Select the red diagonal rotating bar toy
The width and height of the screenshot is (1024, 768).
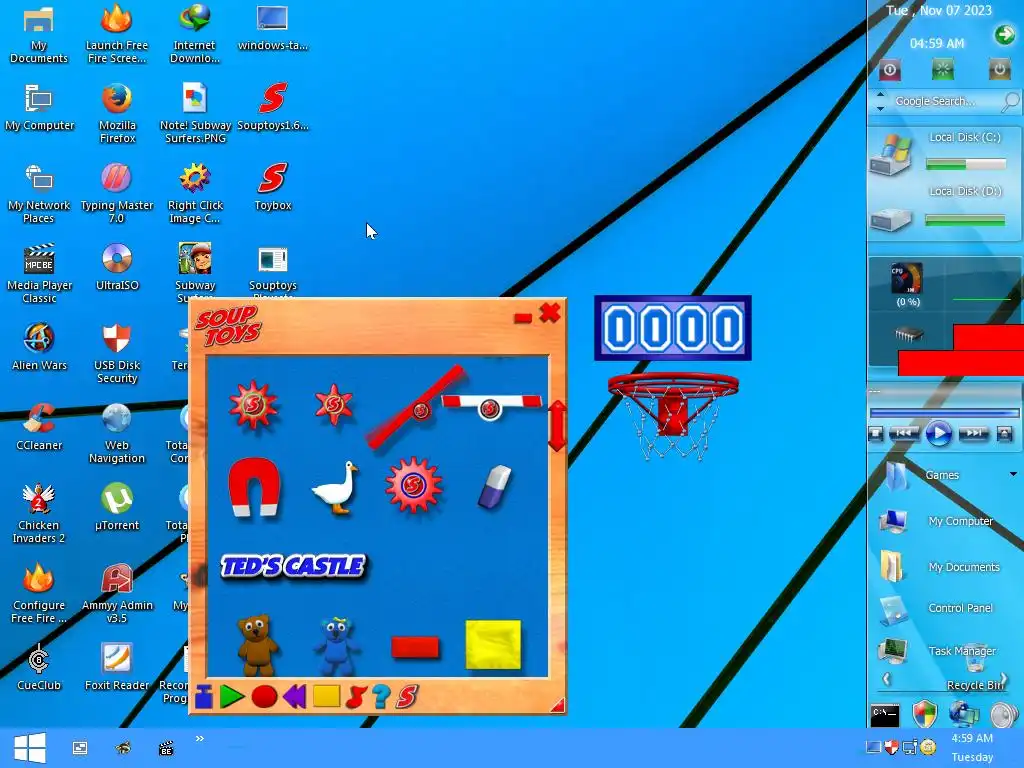(416, 407)
